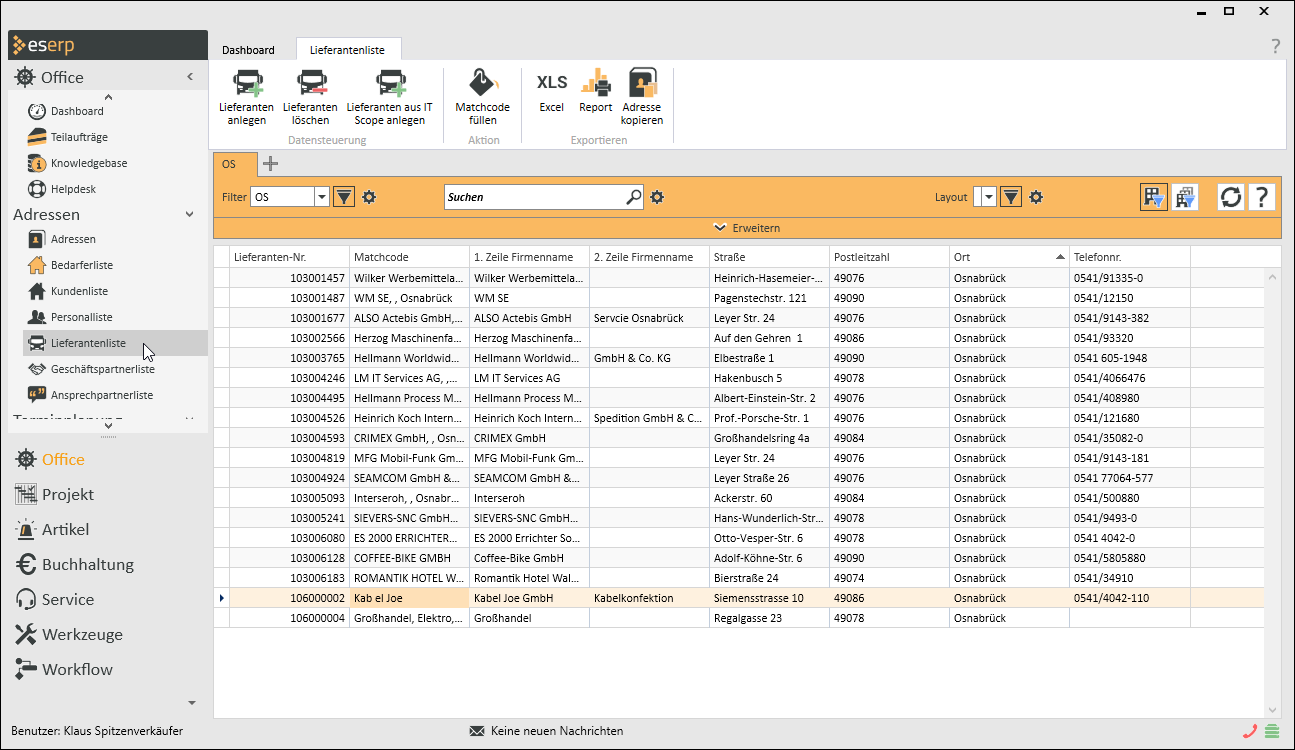Screen dimensions: 1295x750
Task: Select row with Kabel Joe GmbH
Action: [x=740, y=598]
